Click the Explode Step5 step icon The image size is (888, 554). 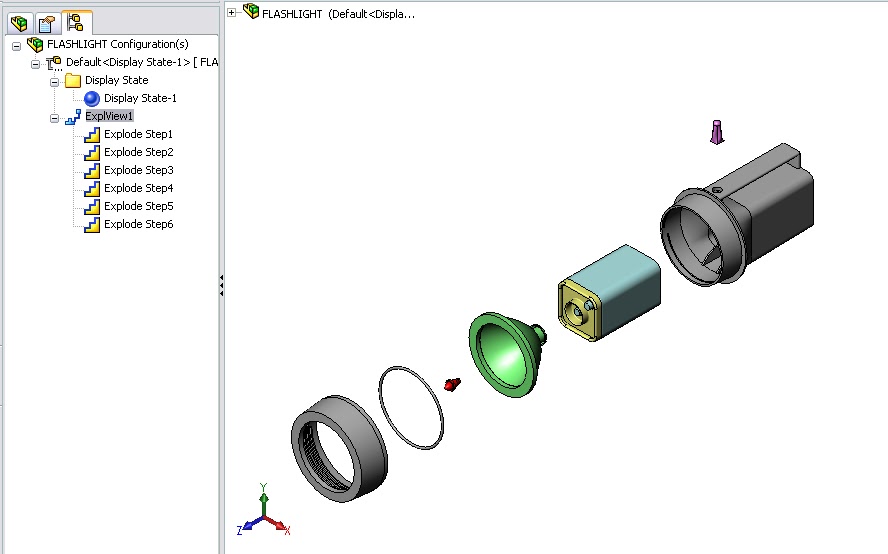point(92,207)
